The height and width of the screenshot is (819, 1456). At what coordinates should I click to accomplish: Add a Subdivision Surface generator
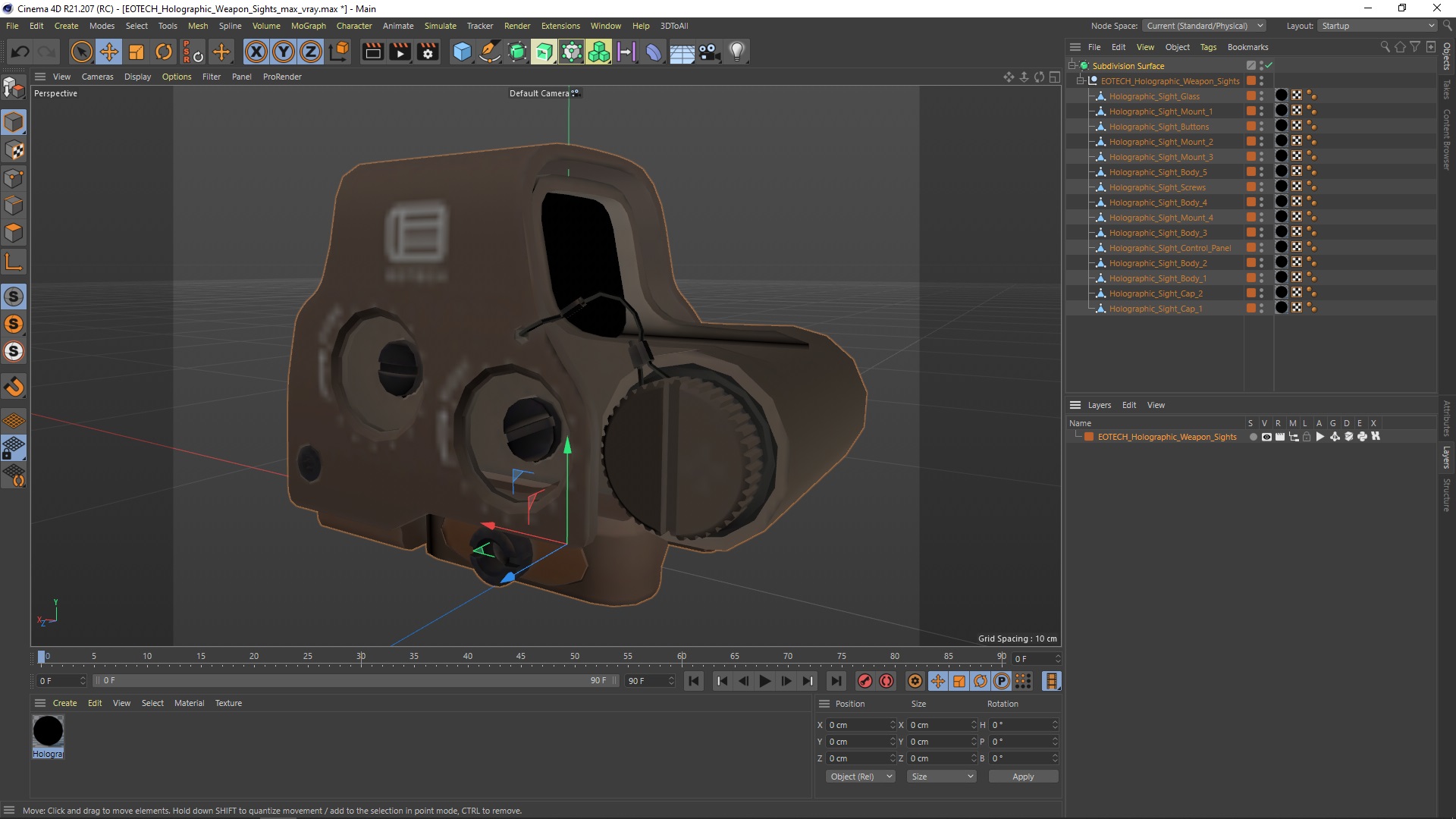(x=517, y=52)
